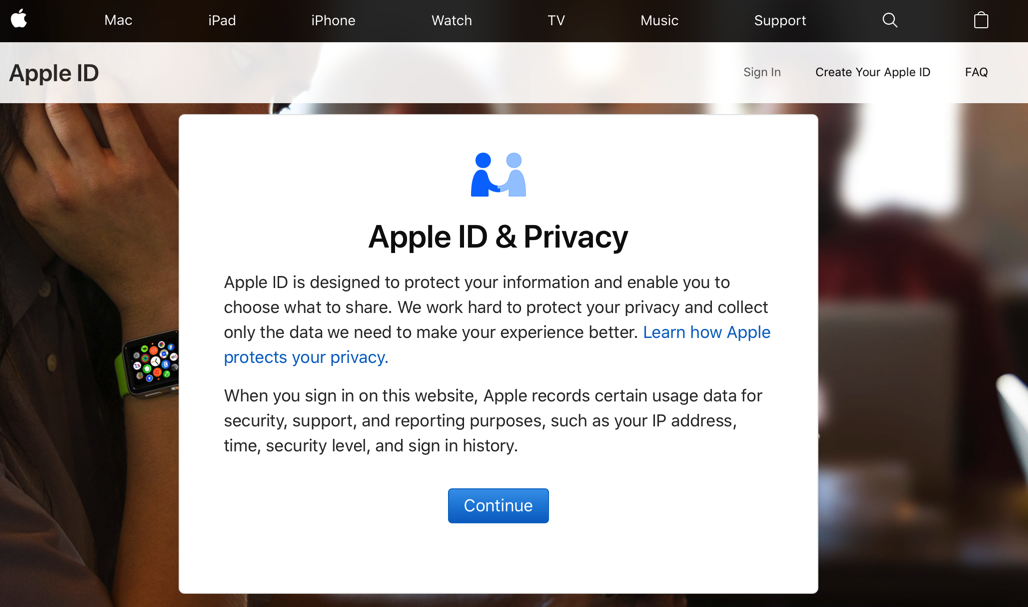Navigate to the TV section

click(556, 20)
